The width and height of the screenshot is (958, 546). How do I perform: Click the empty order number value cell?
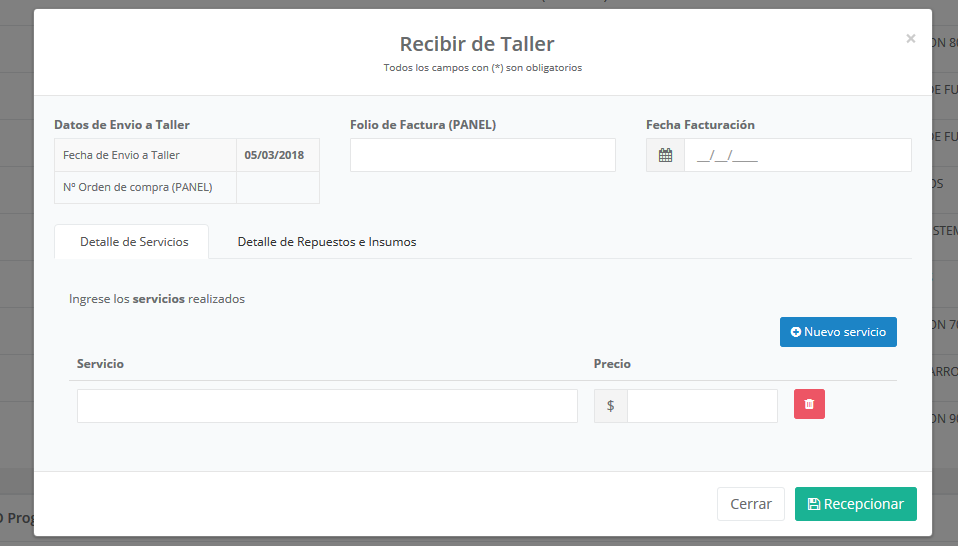click(277, 187)
